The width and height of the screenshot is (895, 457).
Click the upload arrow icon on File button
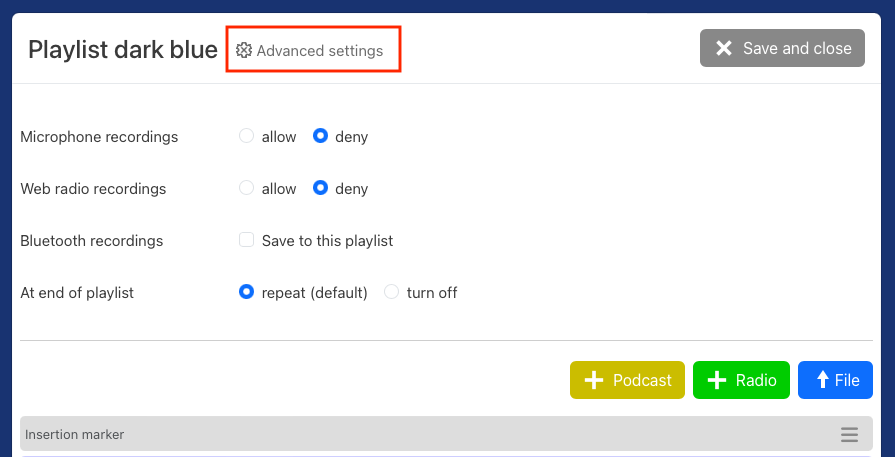[x=822, y=380]
